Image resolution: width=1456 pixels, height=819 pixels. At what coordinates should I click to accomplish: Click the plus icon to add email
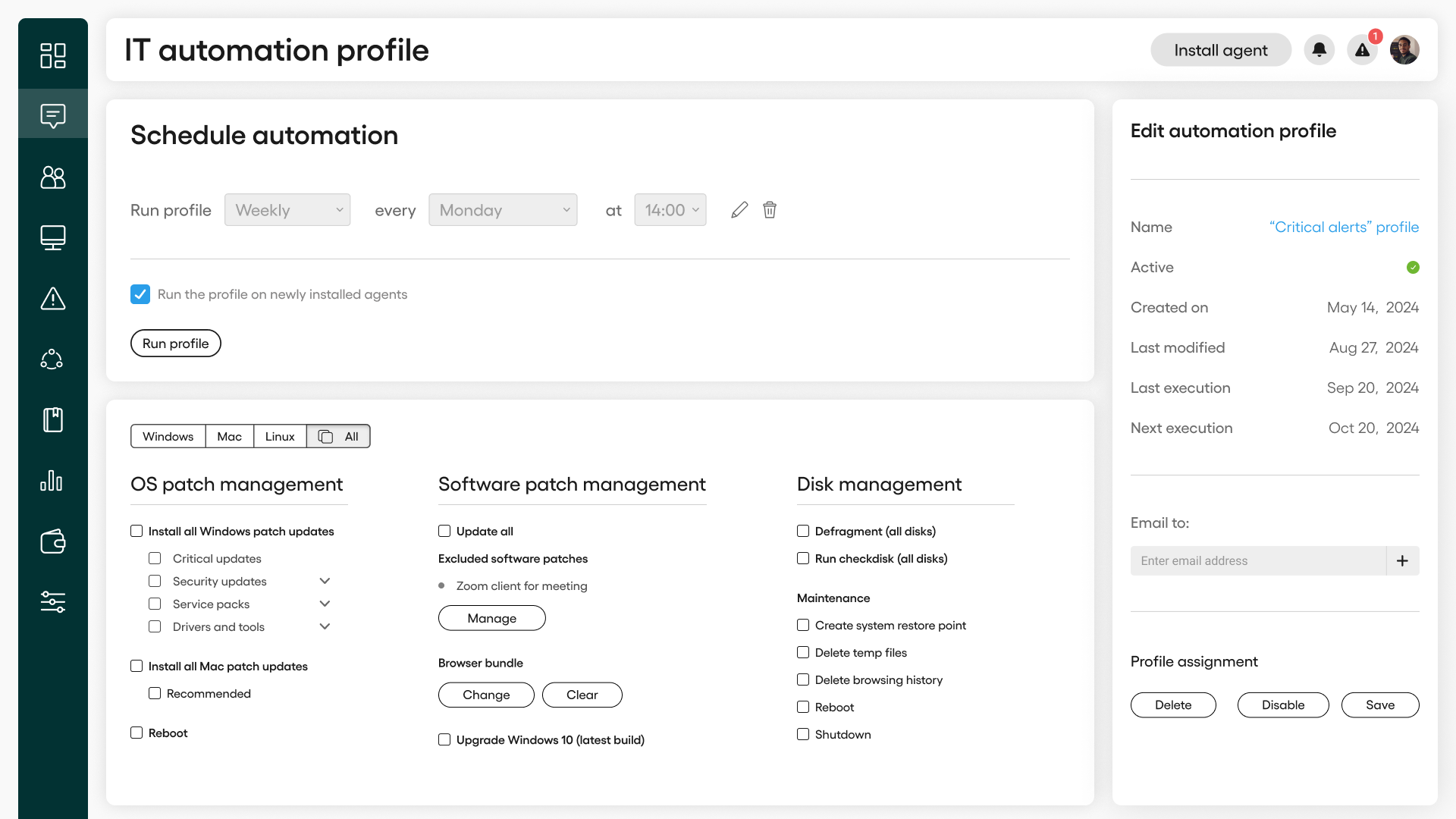pyautogui.click(x=1403, y=561)
